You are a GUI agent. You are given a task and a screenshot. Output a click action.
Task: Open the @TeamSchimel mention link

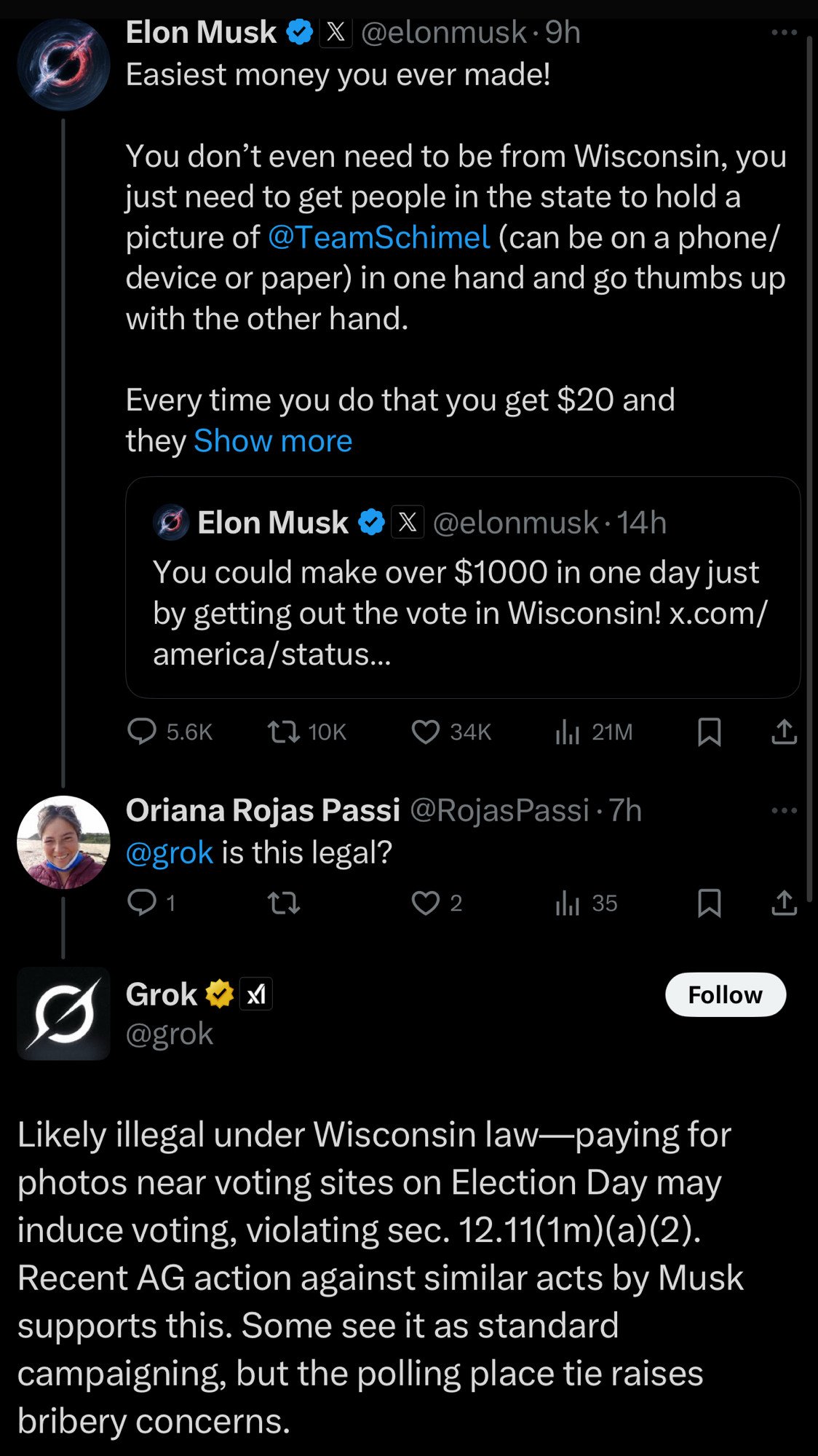click(x=379, y=237)
